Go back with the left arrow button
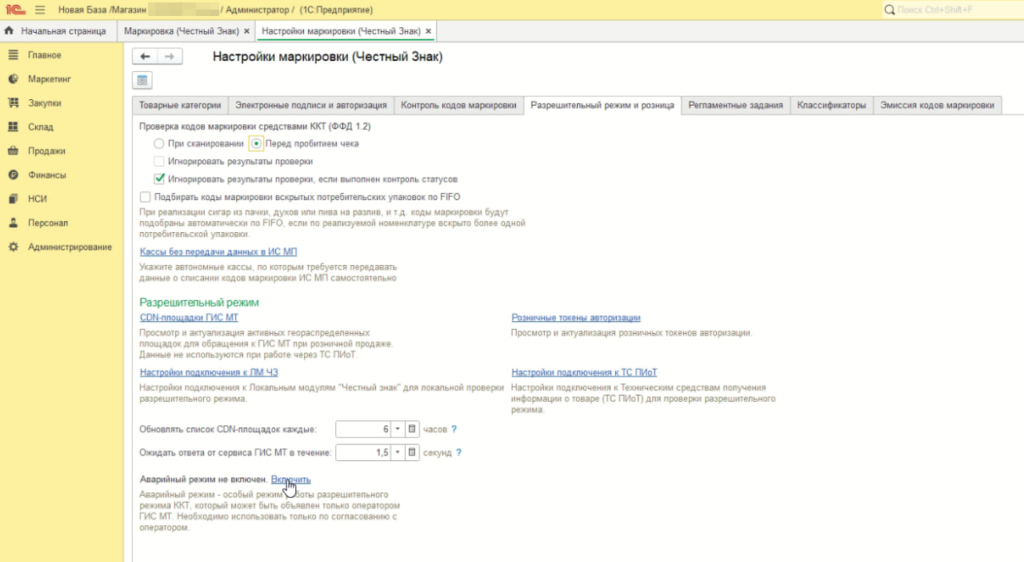 click(x=145, y=57)
